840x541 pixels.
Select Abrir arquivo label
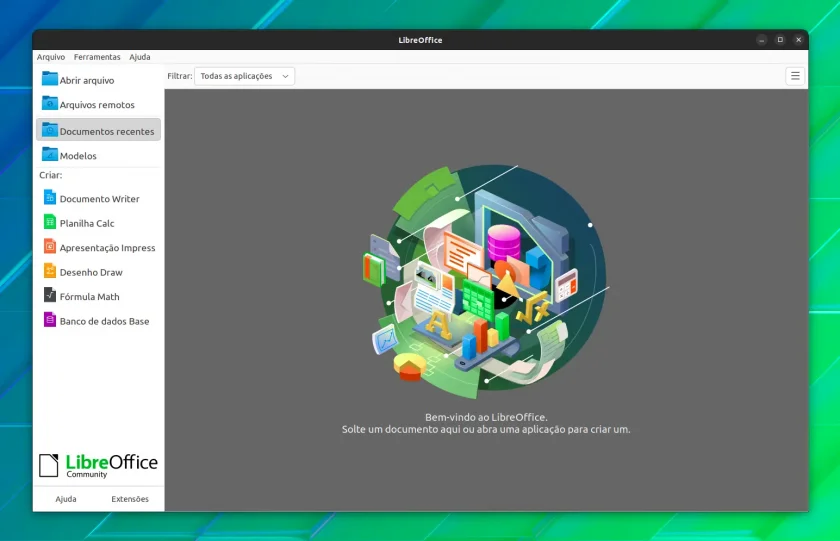pos(87,80)
